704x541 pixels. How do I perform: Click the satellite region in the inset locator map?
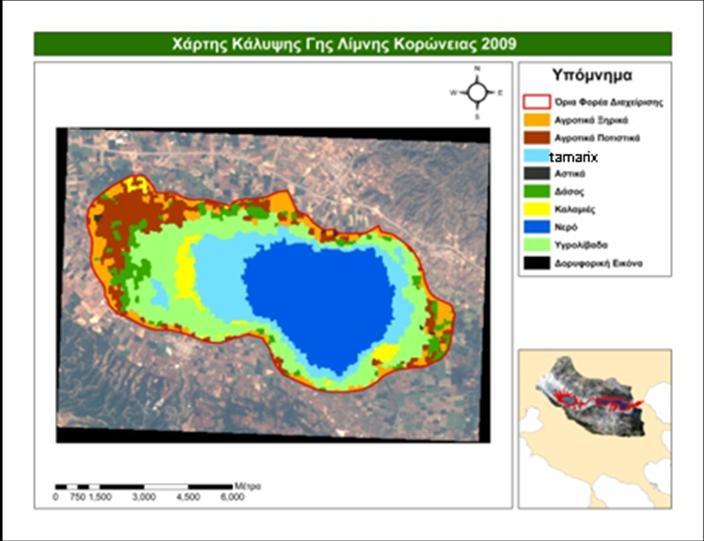592,396
